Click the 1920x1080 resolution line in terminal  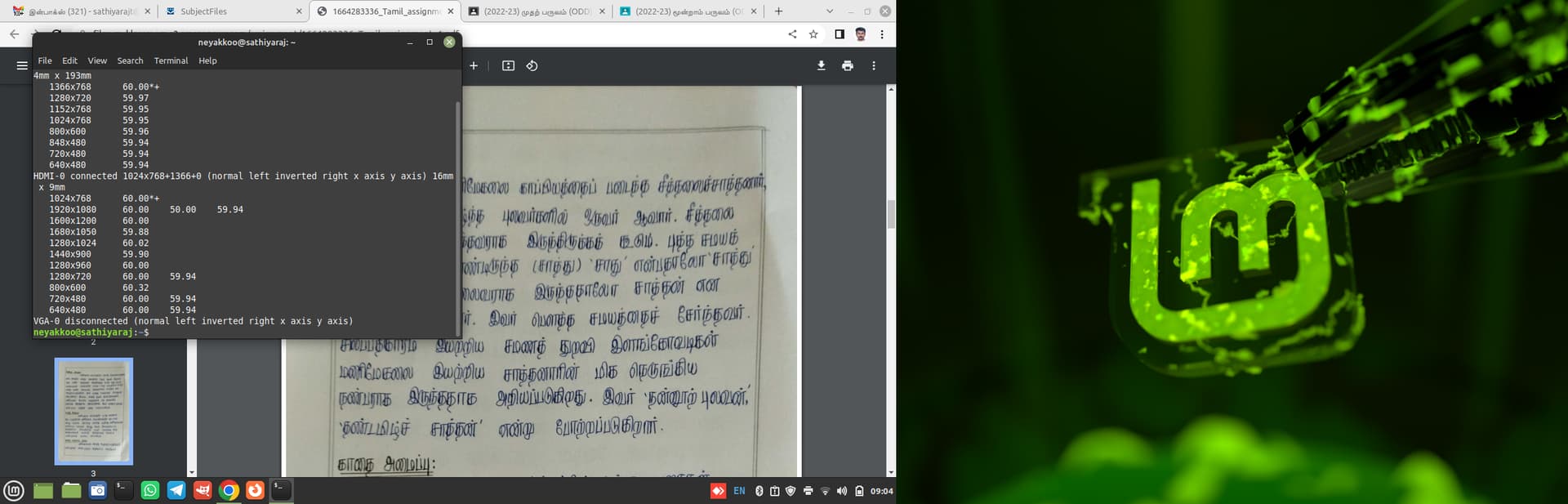click(x=146, y=210)
